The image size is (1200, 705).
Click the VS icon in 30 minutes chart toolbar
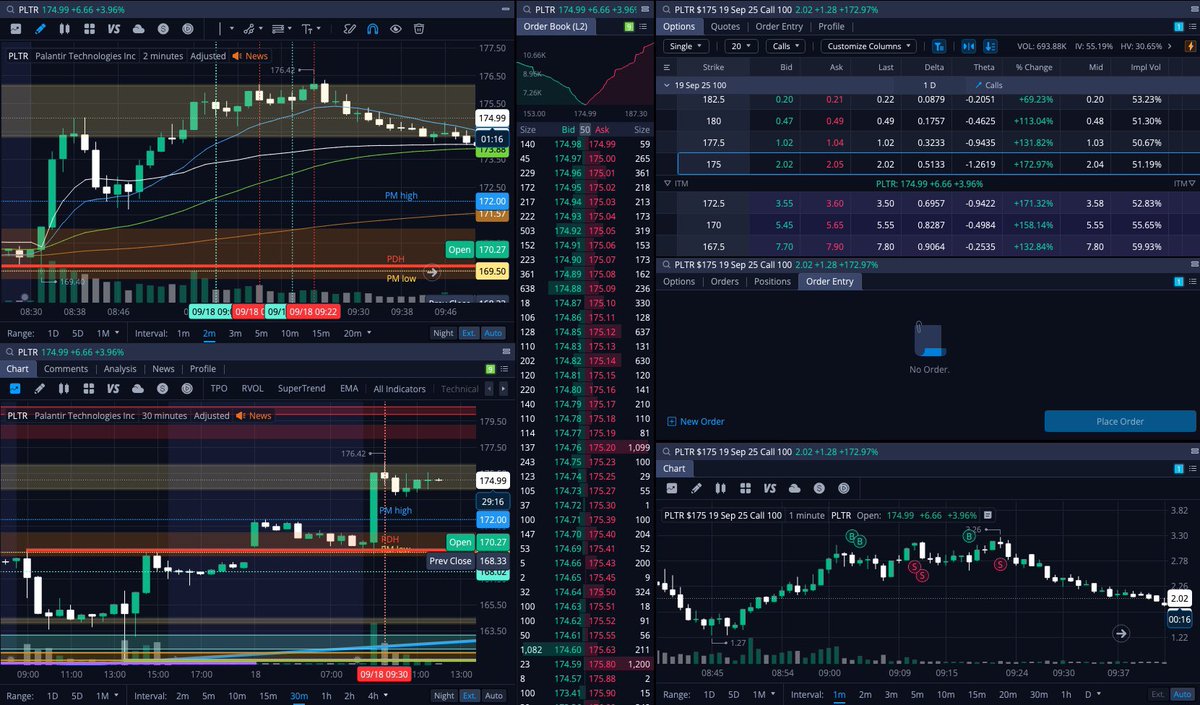(113, 388)
